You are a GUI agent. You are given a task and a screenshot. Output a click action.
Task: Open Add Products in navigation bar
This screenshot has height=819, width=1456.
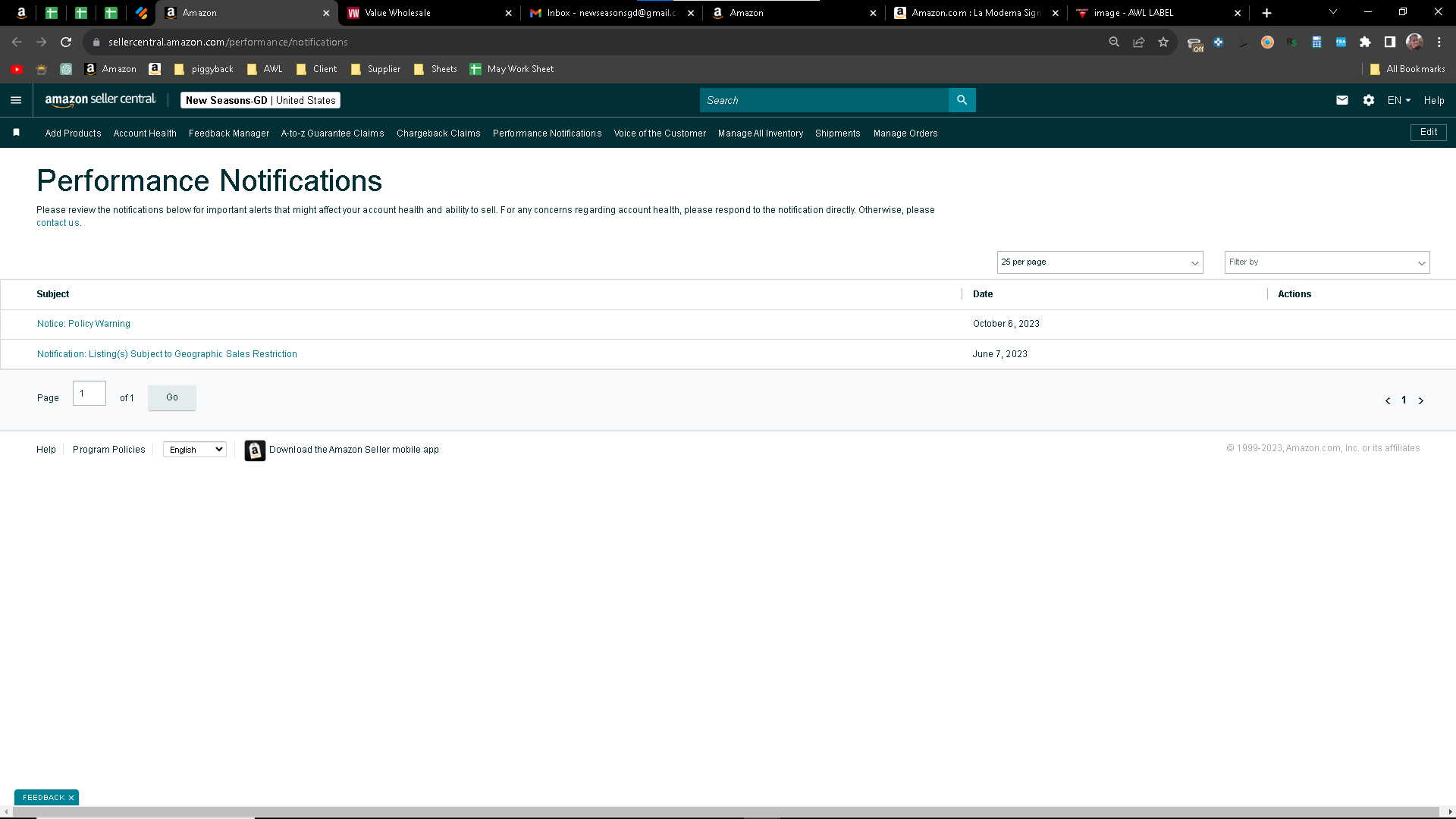tap(73, 133)
